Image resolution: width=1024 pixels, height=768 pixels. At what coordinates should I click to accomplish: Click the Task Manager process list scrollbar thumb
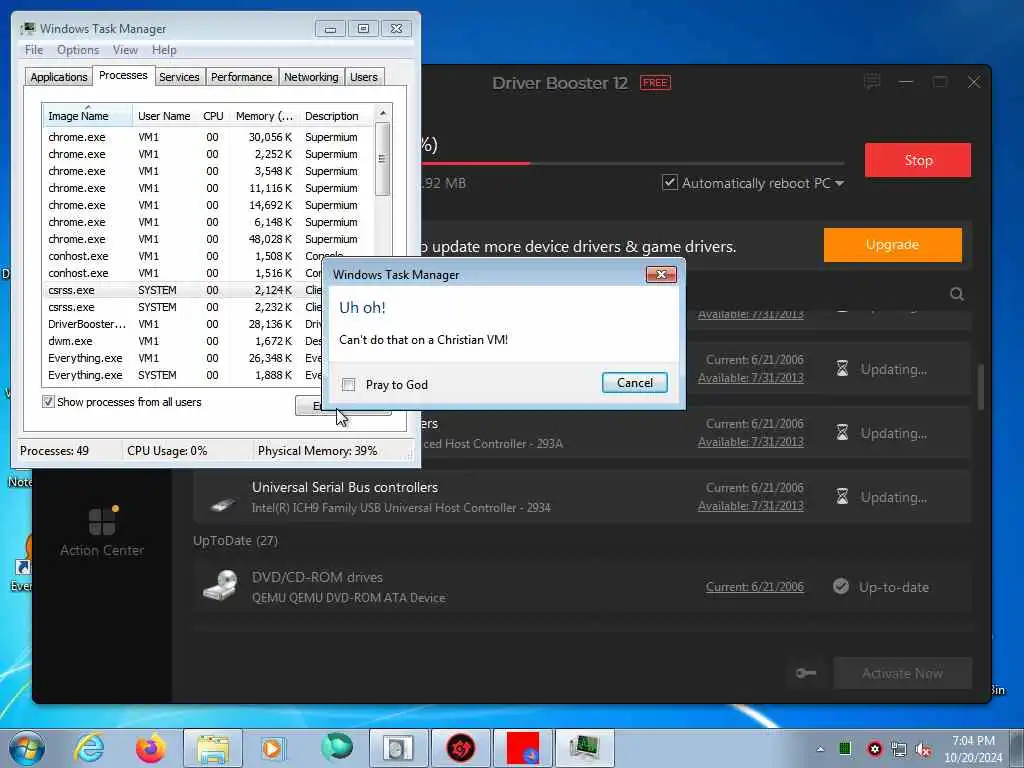point(383,159)
